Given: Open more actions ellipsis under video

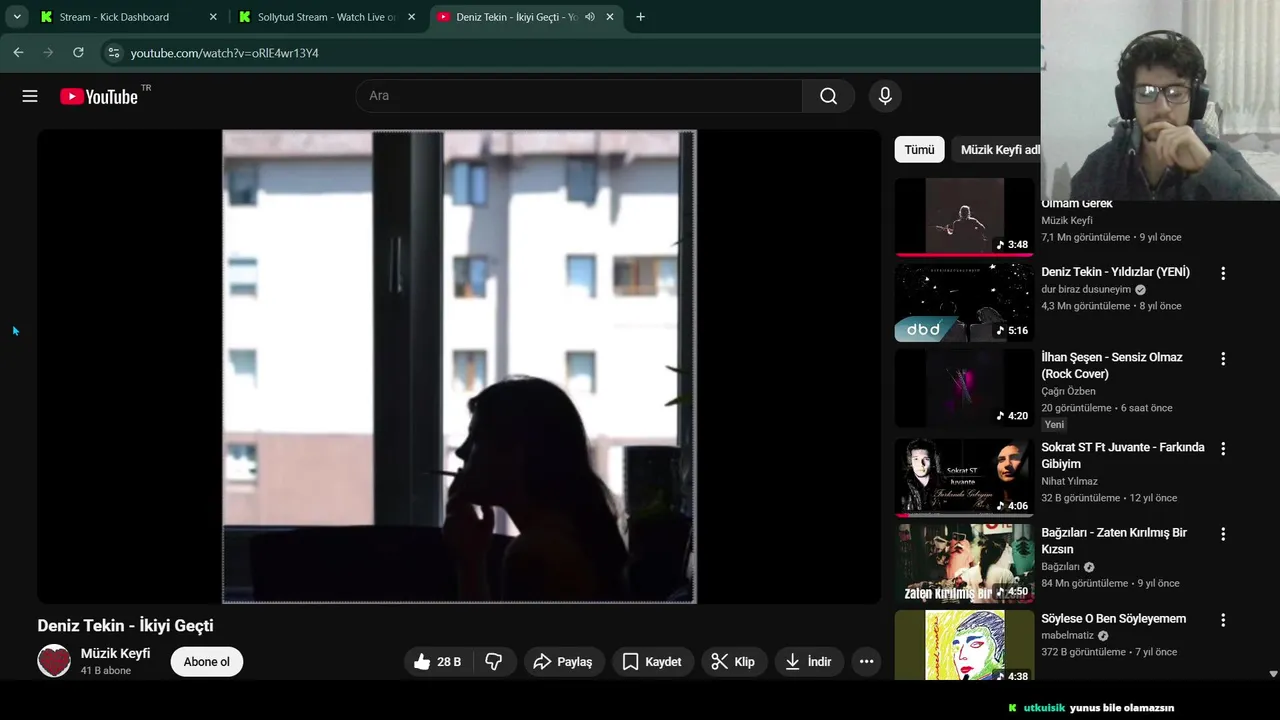Looking at the screenshot, I should coord(866,662).
